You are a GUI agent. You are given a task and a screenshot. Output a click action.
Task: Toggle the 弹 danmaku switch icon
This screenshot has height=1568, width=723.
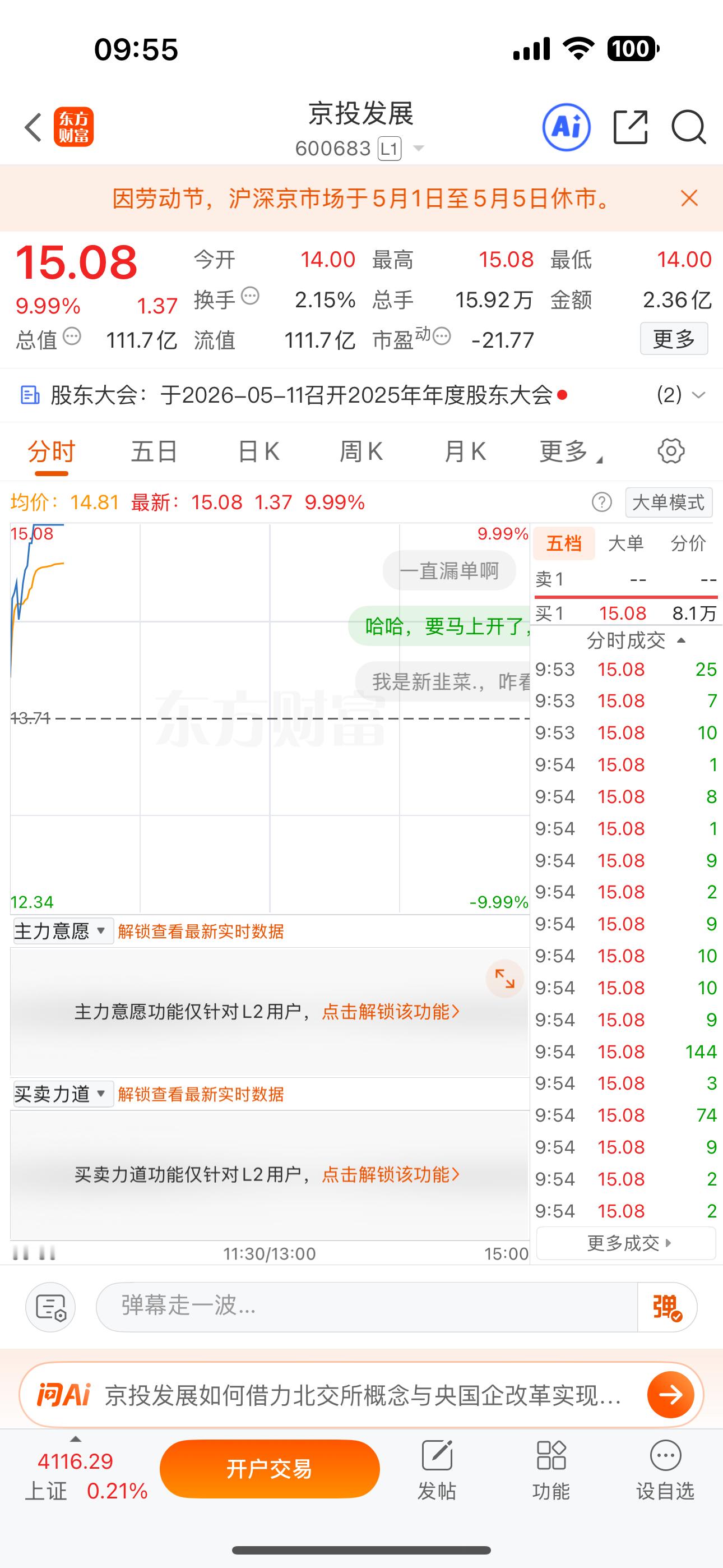point(667,1307)
